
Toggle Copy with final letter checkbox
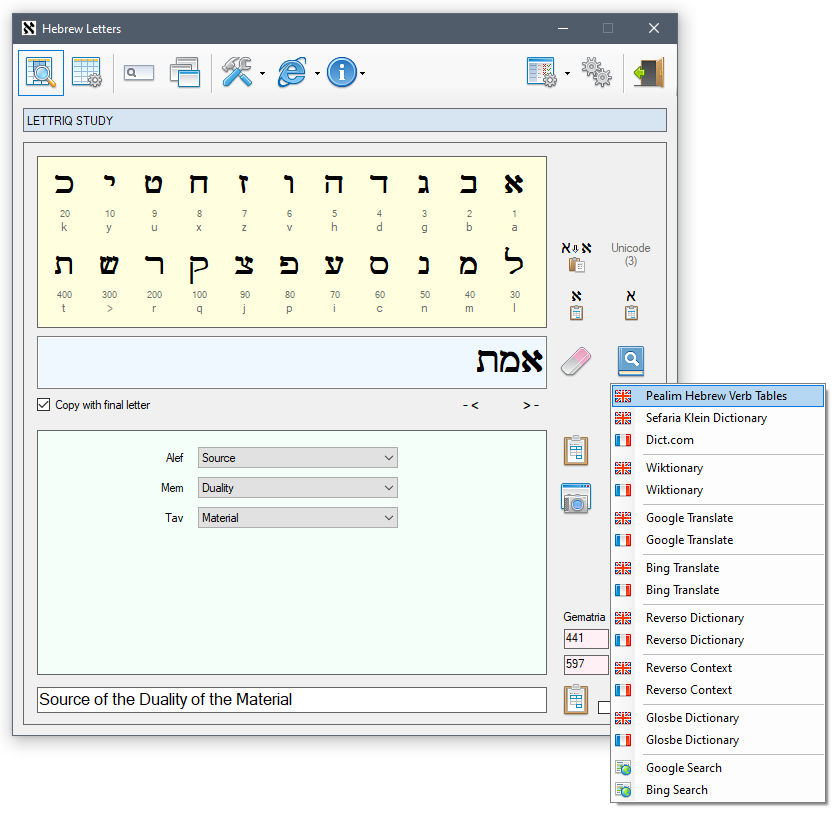[43, 405]
